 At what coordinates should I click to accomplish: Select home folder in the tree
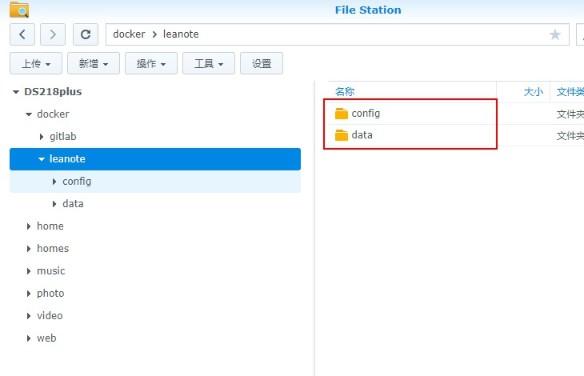coord(50,226)
